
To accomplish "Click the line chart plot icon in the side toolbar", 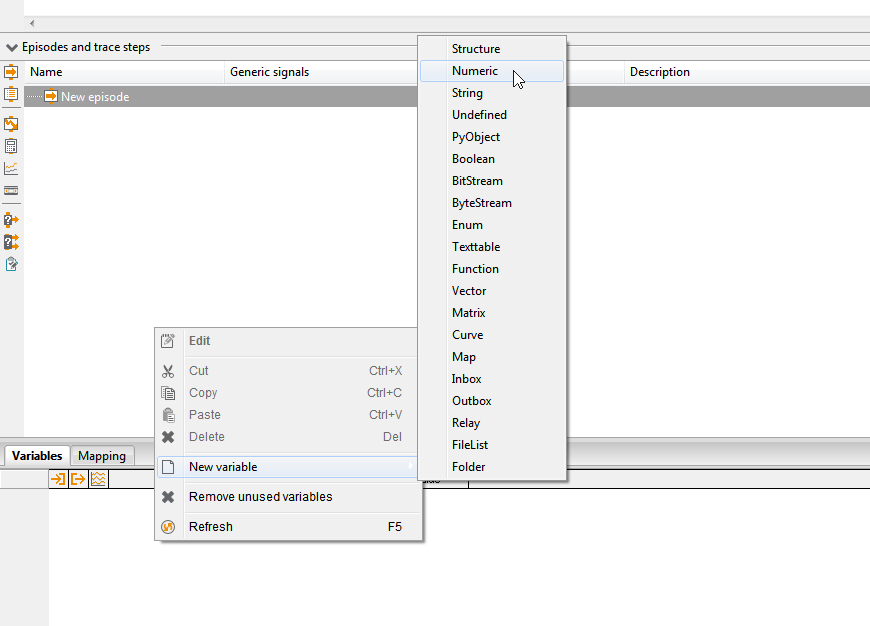I will pos(11,168).
